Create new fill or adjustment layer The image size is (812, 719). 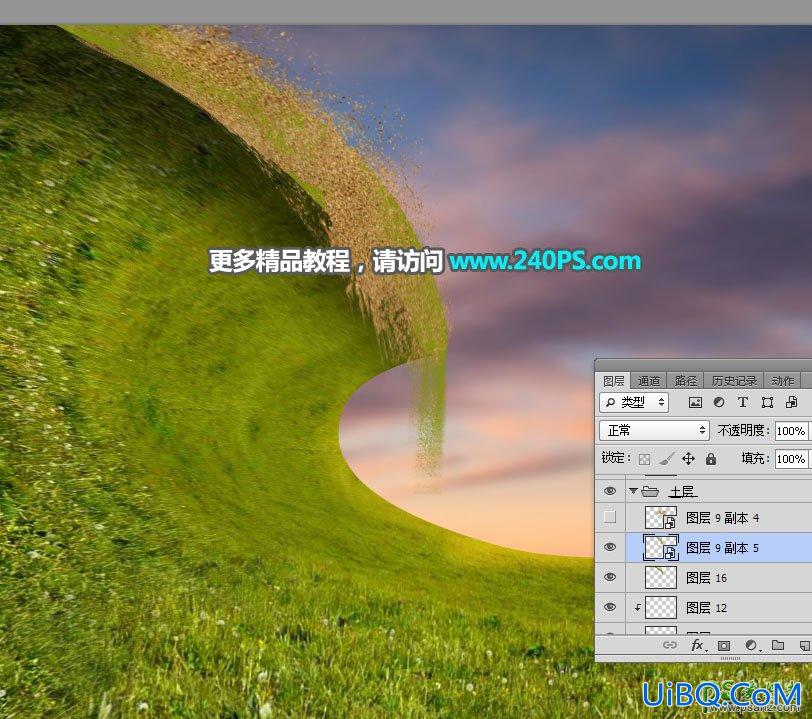(751, 645)
